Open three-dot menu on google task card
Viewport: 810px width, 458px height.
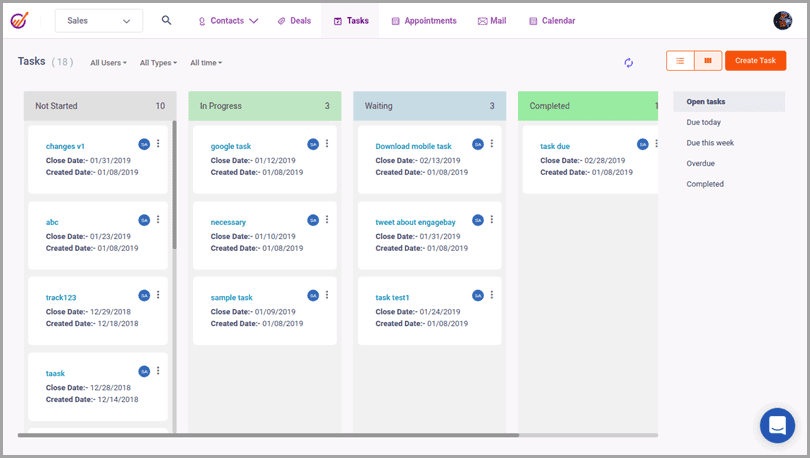327,144
